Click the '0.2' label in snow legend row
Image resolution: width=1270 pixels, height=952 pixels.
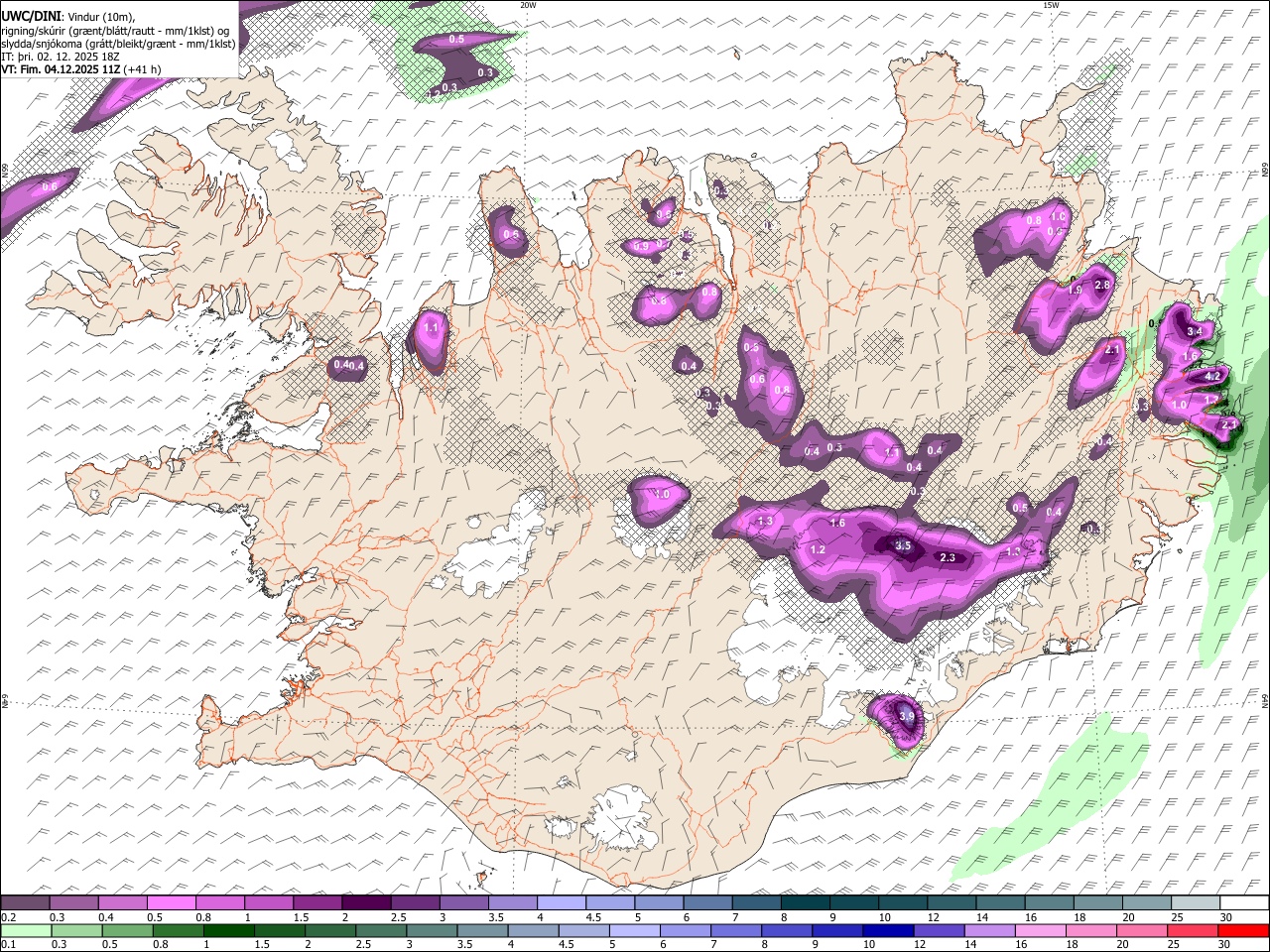pyautogui.click(x=9, y=917)
